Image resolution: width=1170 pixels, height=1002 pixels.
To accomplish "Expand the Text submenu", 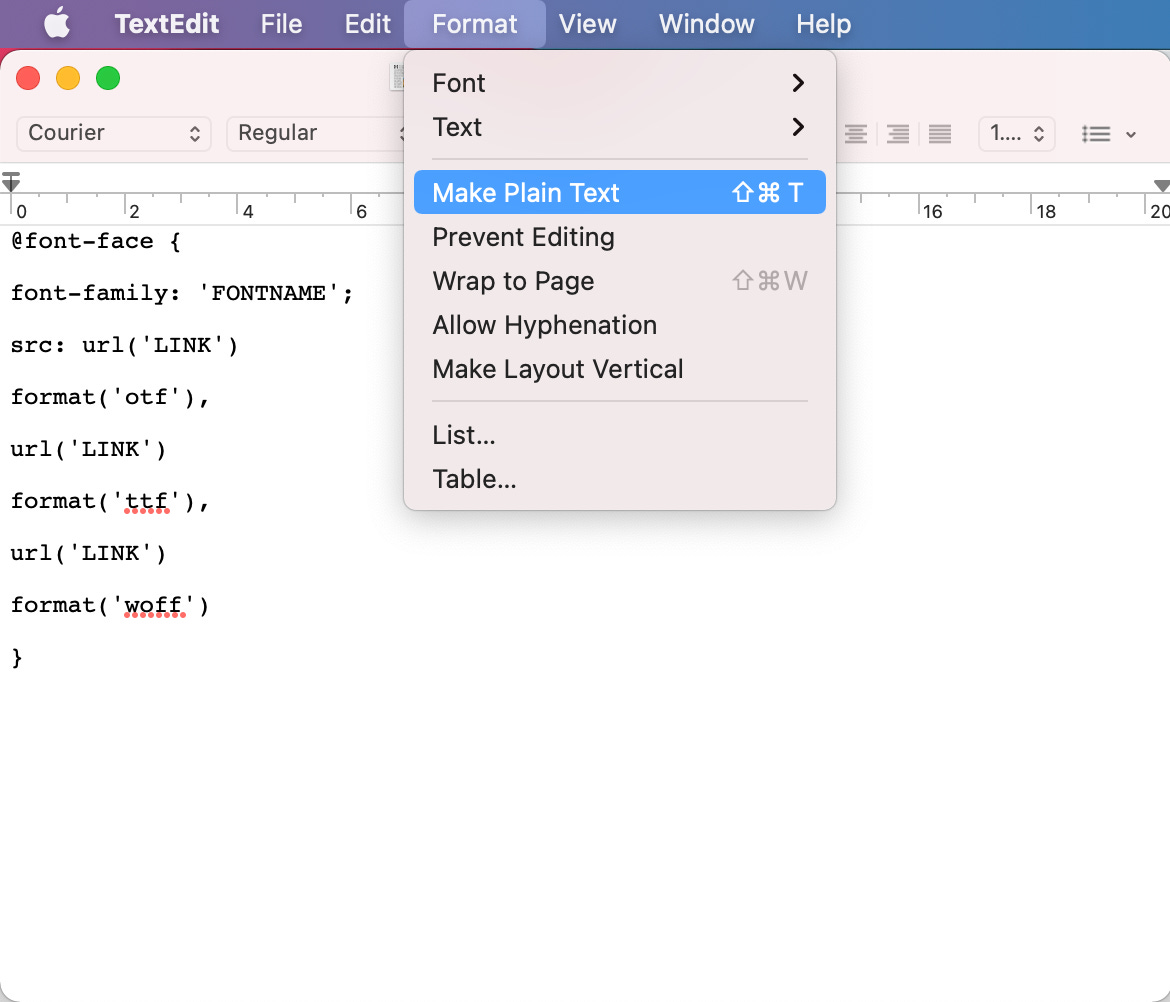I will [619, 127].
